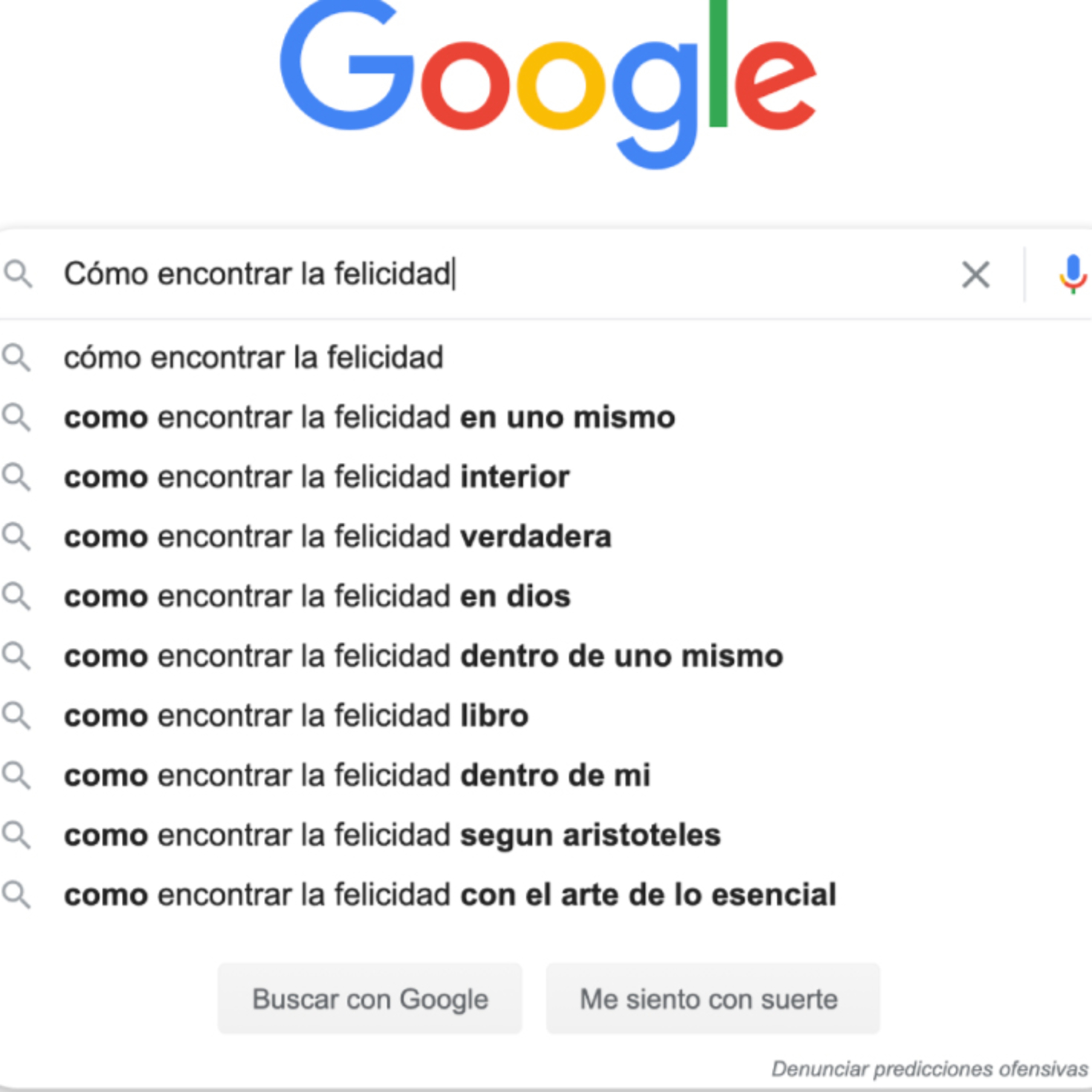This screenshot has width=1092, height=1092.
Task: Open 'Denunciar predicciones ofensivas' link
Action: [x=929, y=1069]
